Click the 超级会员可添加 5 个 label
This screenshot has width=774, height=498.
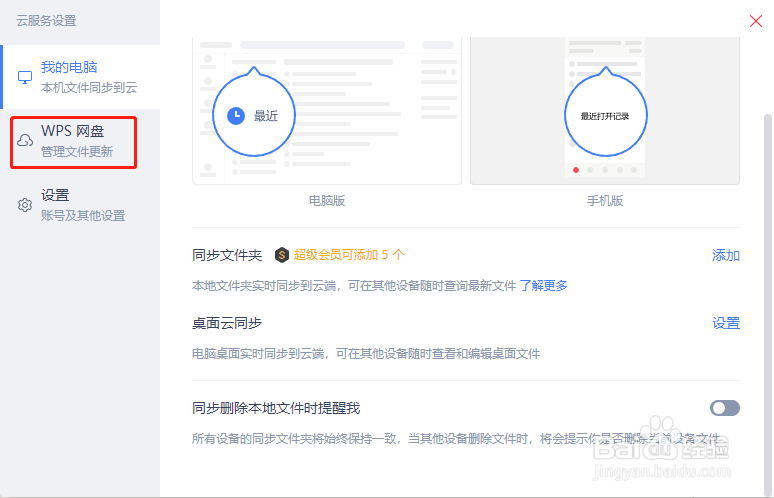click(x=349, y=255)
